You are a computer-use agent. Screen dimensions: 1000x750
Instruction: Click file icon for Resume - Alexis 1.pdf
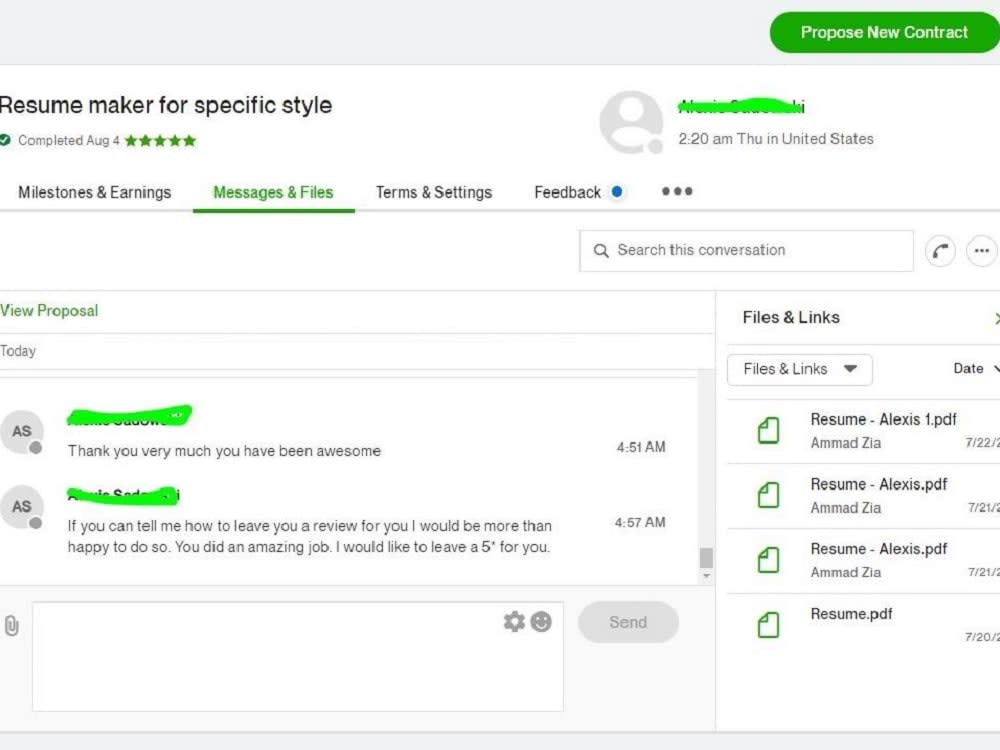tap(768, 430)
